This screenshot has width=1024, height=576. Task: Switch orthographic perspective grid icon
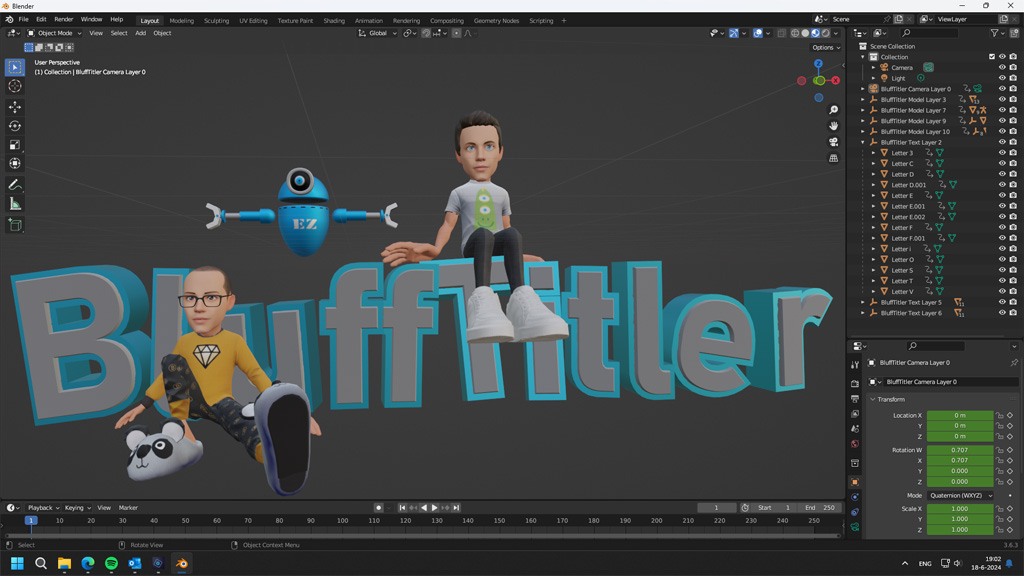pyautogui.click(x=833, y=158)
